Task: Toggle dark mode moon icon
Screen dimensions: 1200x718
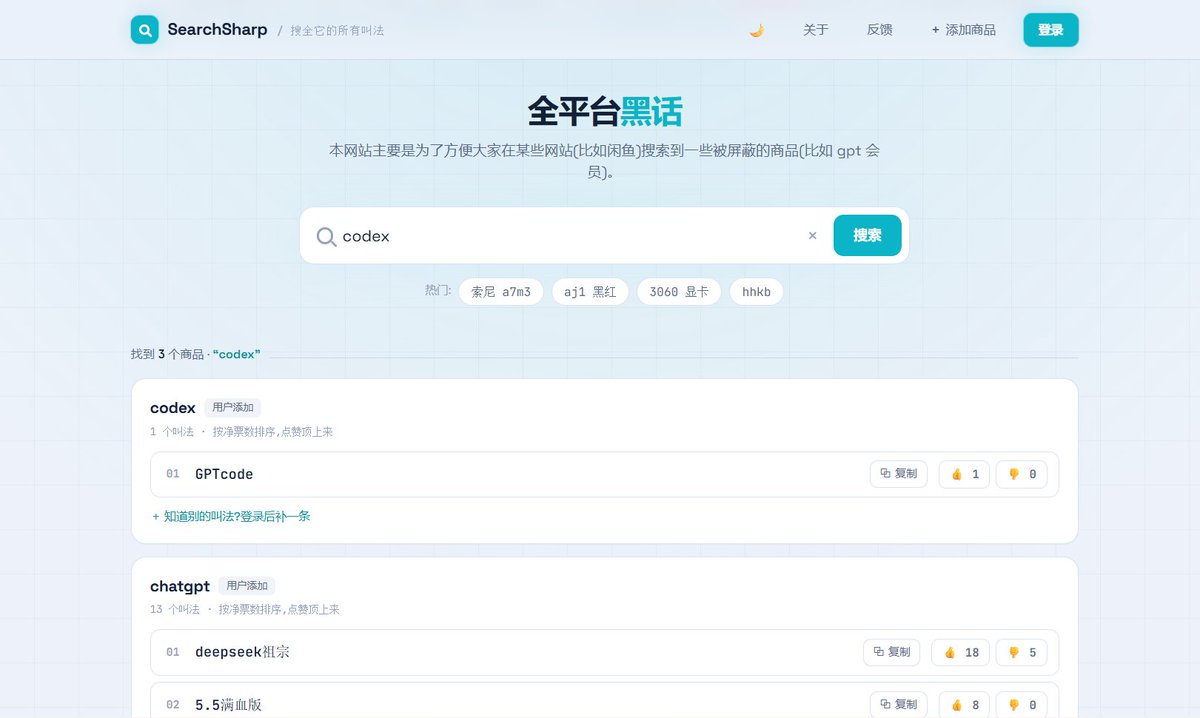Action: [757, 30]
